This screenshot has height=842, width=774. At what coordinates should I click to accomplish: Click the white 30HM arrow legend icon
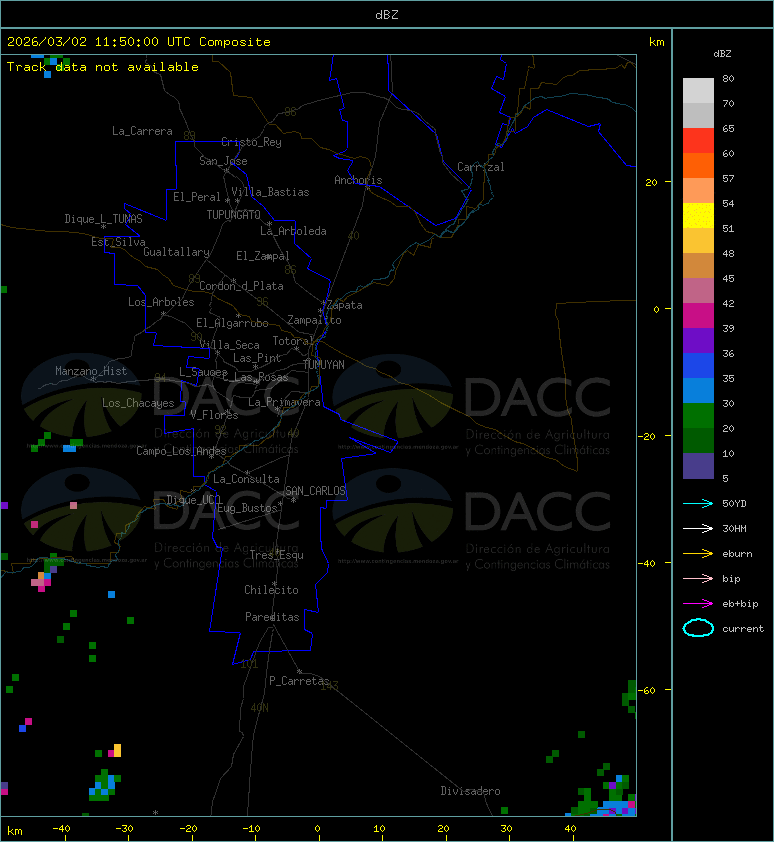pyautogui.click(x=698, y=528)
